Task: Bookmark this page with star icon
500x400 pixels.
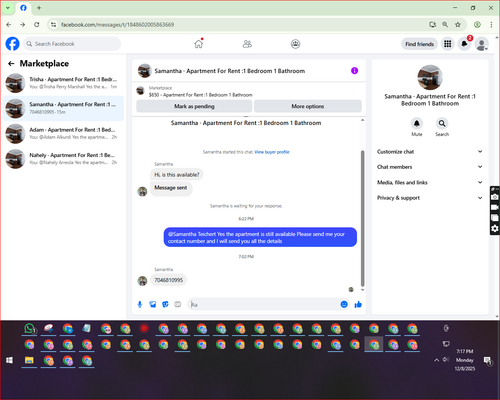Action: [x=458, y=25]
